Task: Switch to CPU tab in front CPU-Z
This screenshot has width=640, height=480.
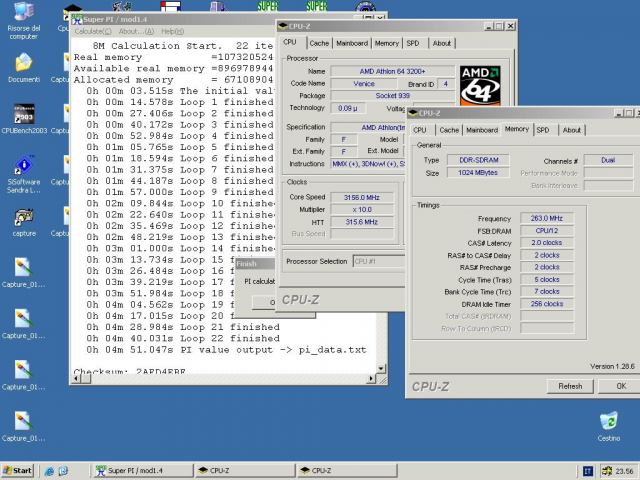Action: (x=420, y=130)
